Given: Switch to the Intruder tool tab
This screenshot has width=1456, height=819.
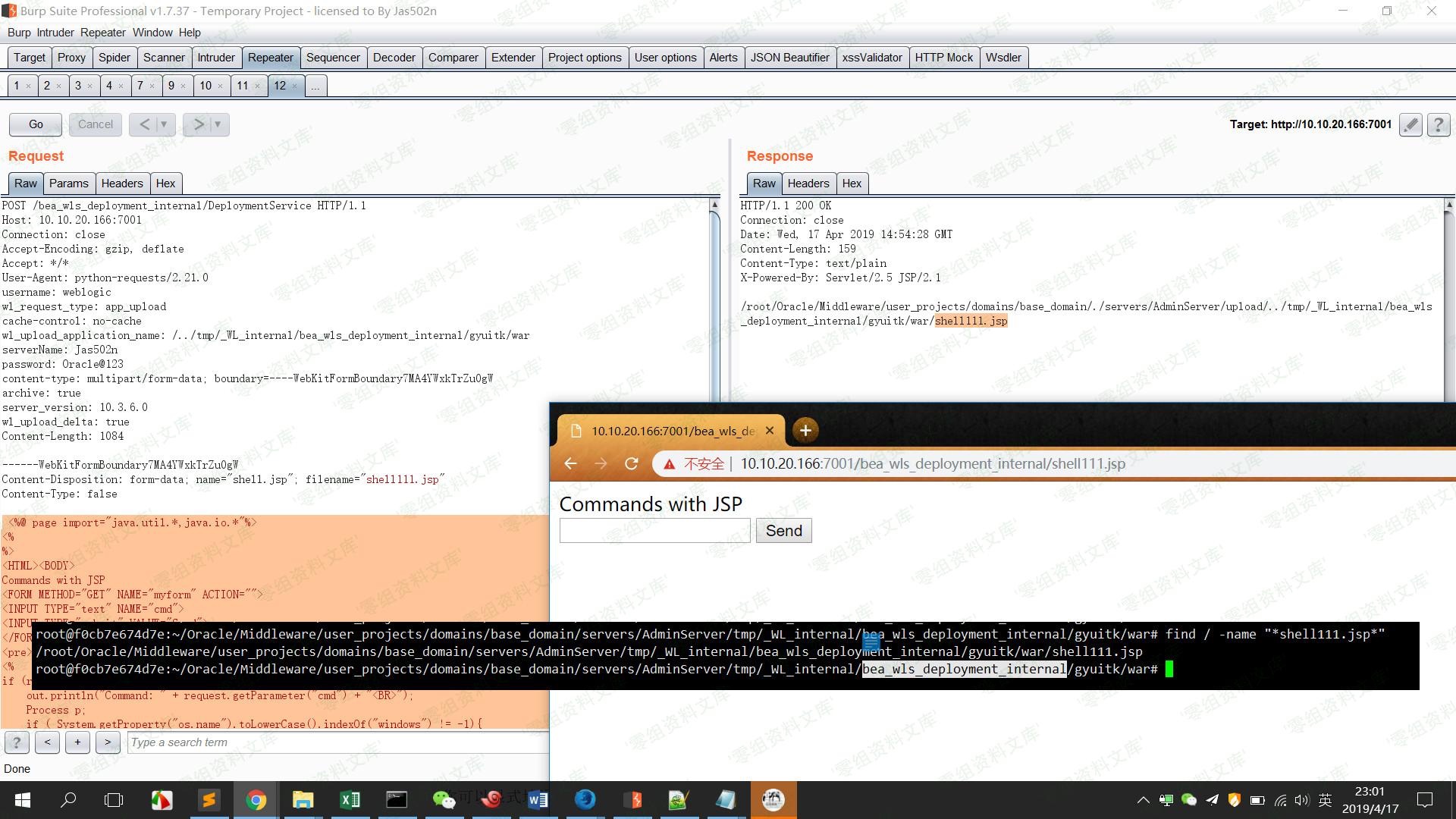Looking at the screenshot, I should pos(216,58).
